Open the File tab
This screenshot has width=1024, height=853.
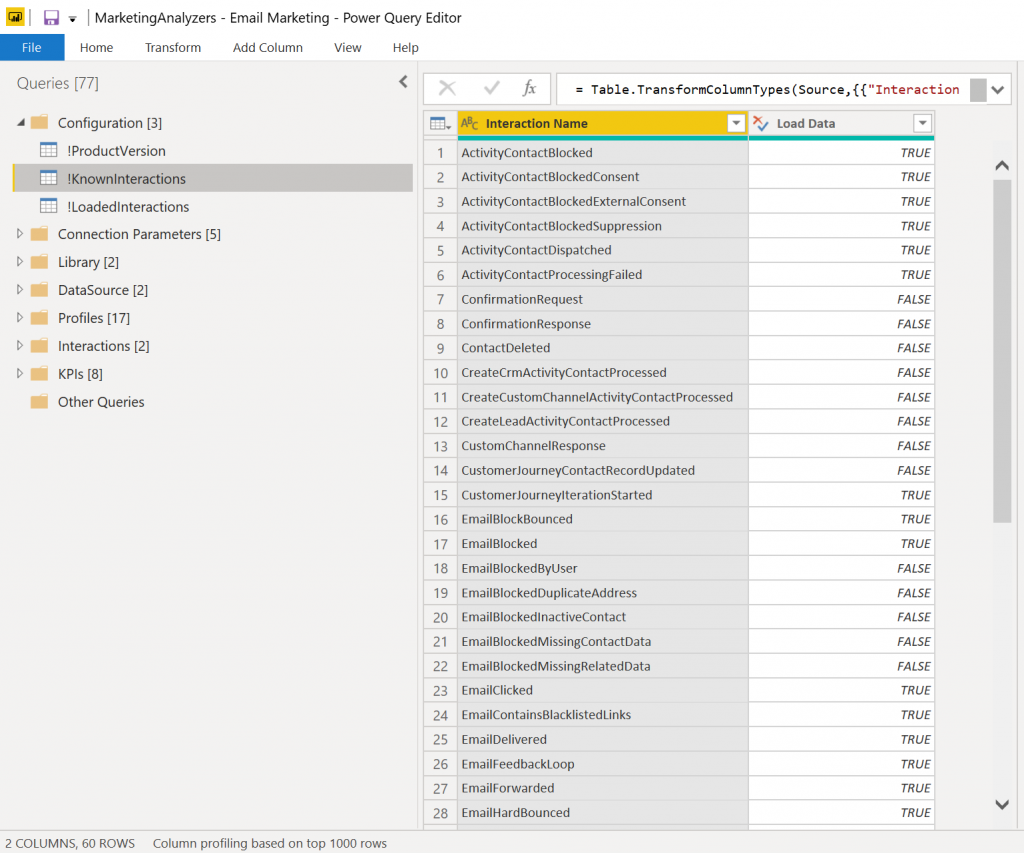pos(31,47)
